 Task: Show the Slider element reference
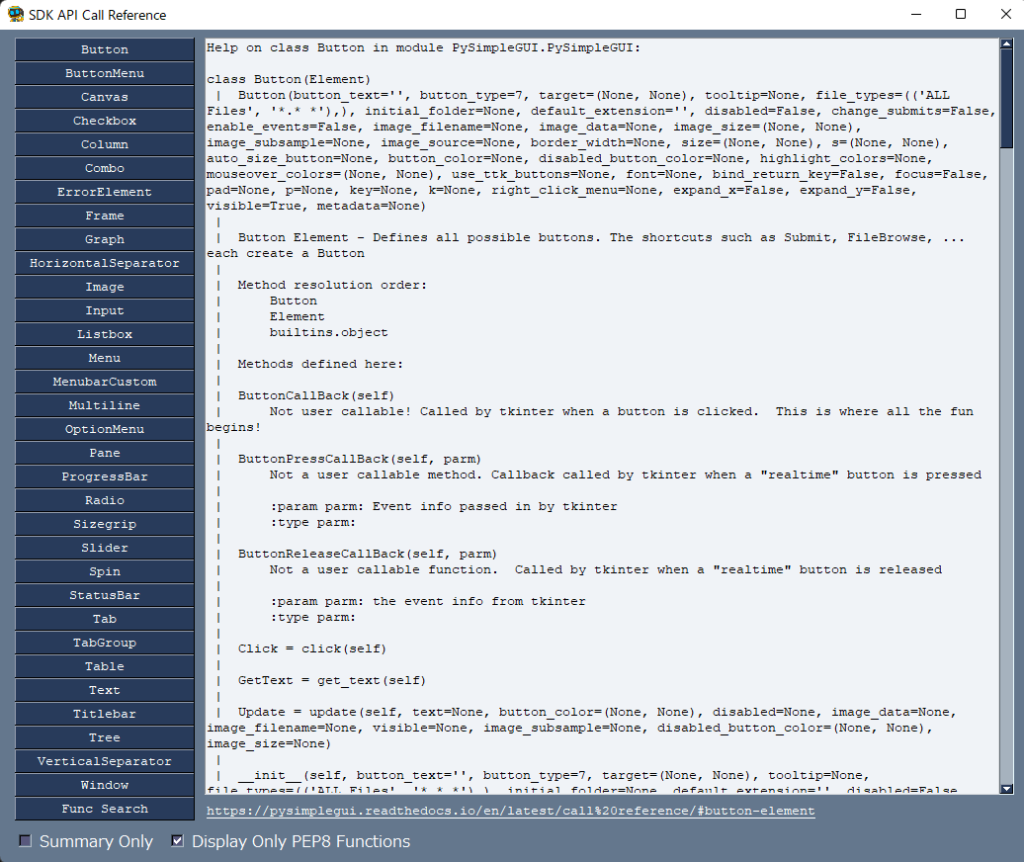coord(105,548)
